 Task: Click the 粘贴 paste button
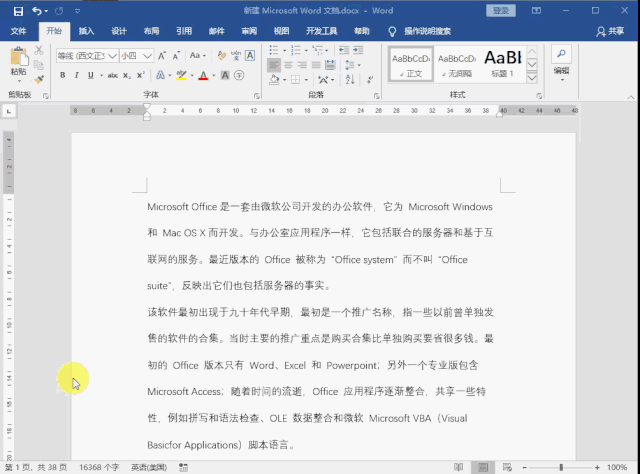(18, 61)
